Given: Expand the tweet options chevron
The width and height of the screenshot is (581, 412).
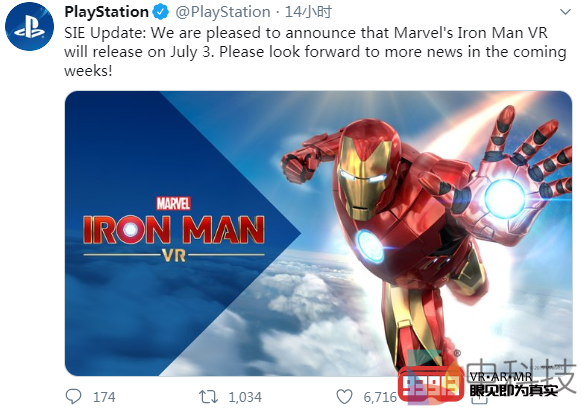Looking at the screenshot, I should coord(565,12).
